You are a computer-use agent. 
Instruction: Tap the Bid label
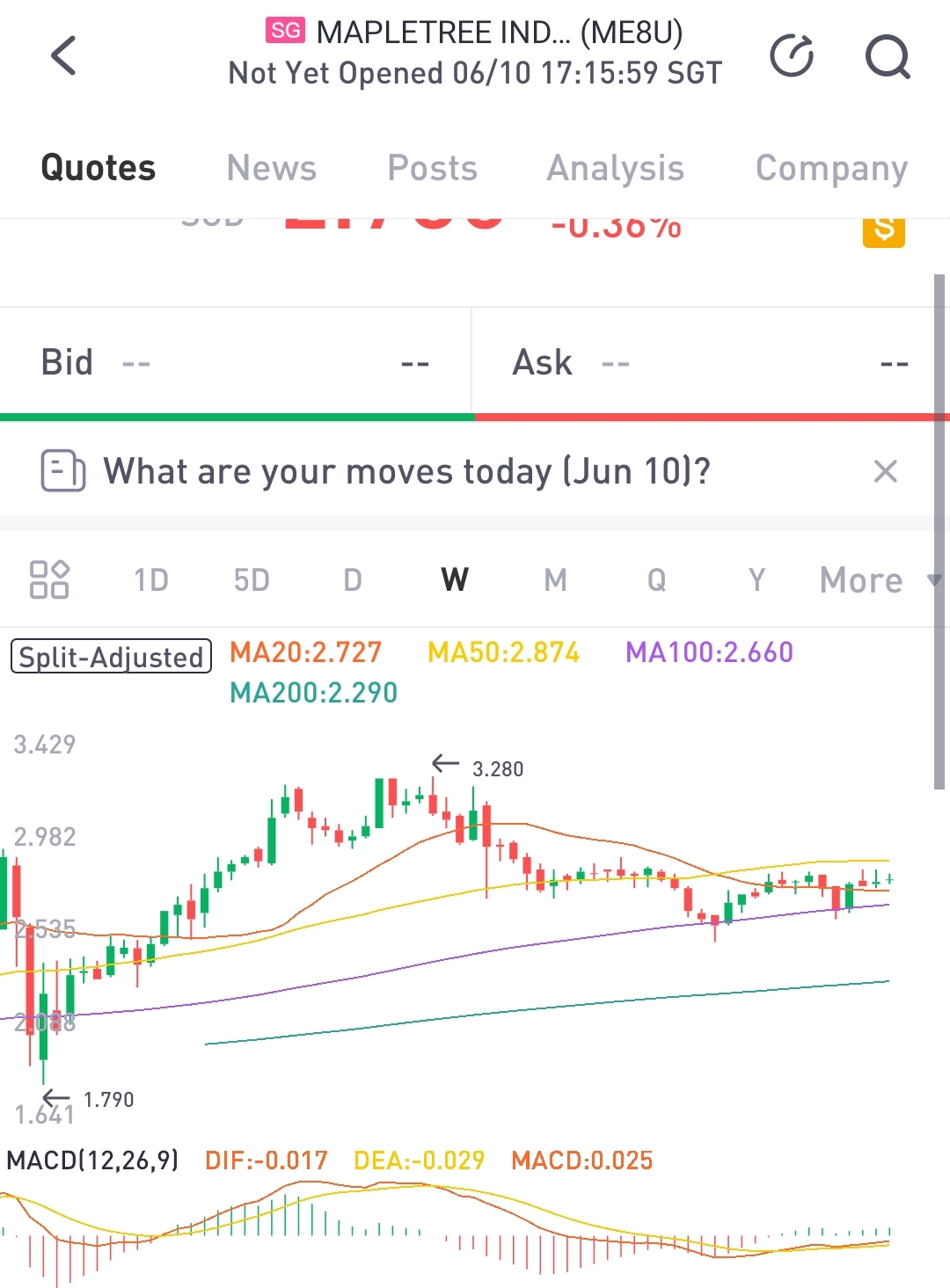(67, 362)
